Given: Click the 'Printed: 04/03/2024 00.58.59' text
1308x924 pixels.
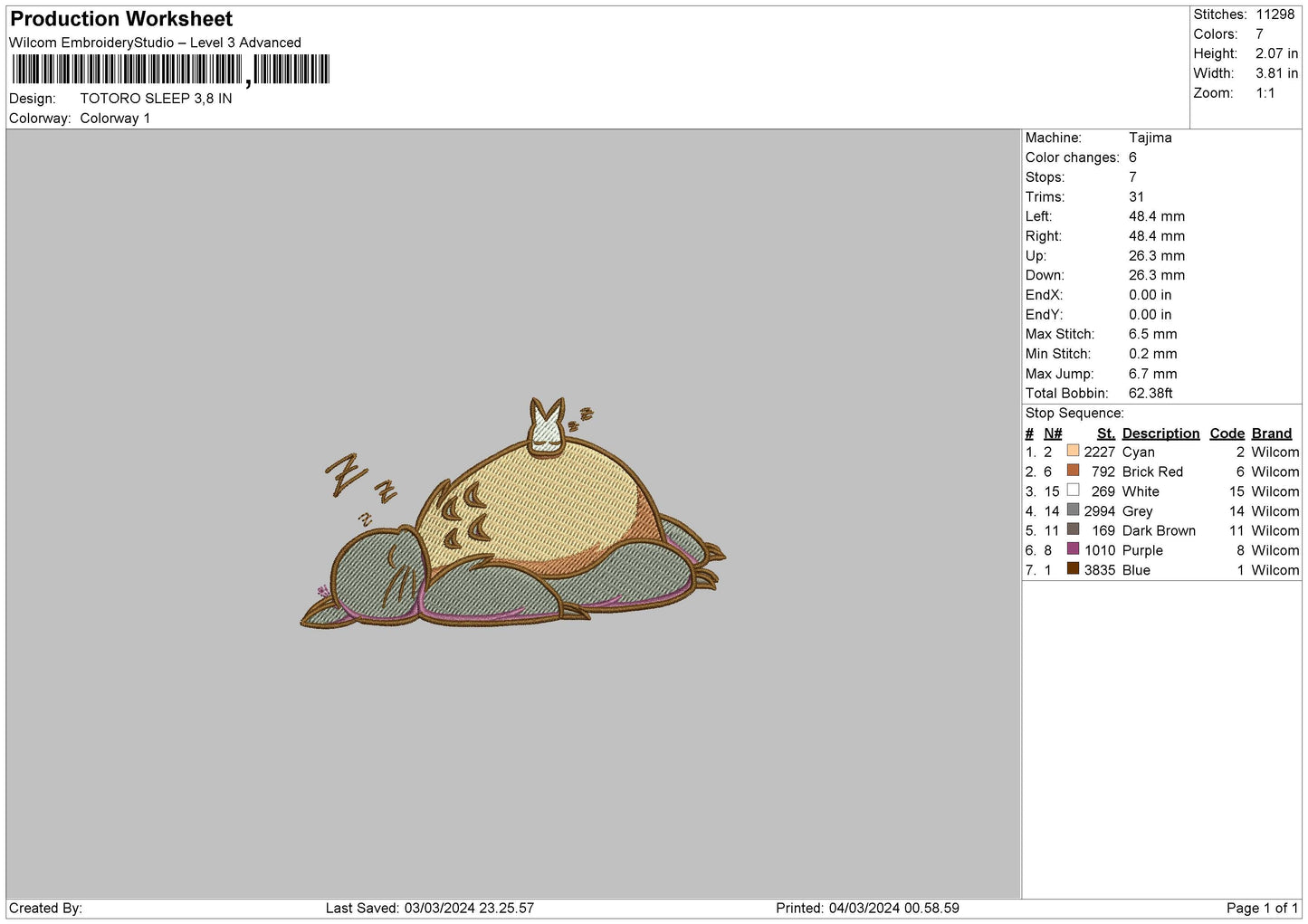Looking at the screenshot, I should click(x=867, y=908).
